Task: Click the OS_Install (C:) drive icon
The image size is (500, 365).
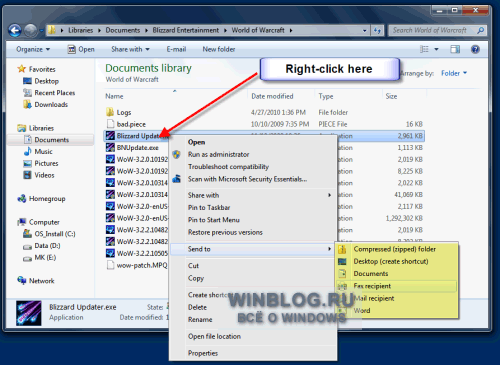Action: tap(27, 234)
